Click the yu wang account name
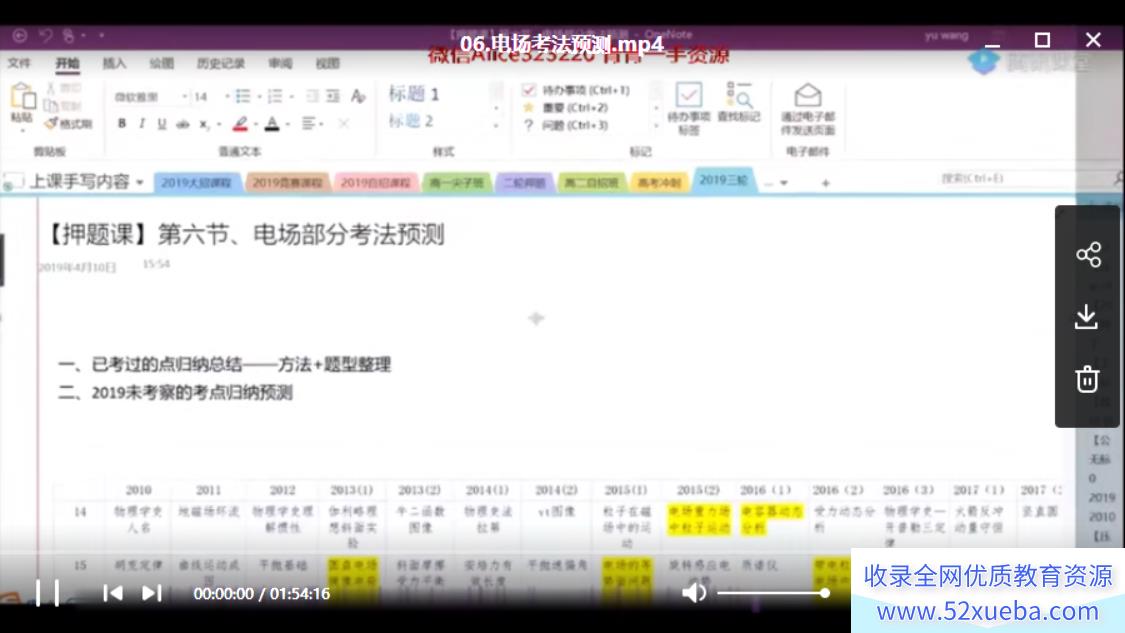Viewport: 1125px width, 633px height. point(946,35)
